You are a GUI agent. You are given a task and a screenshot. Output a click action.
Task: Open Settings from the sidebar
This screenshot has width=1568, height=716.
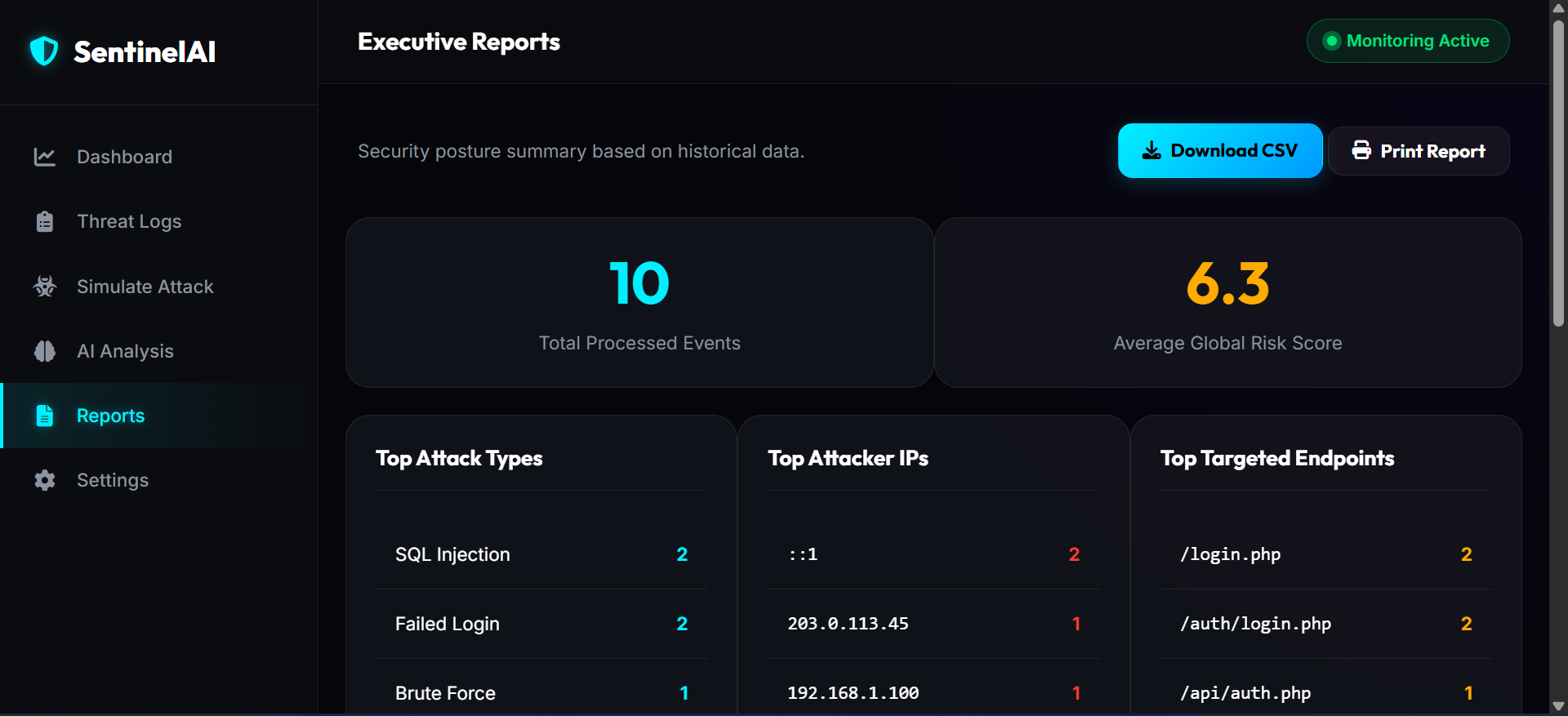tap(159, 480)
